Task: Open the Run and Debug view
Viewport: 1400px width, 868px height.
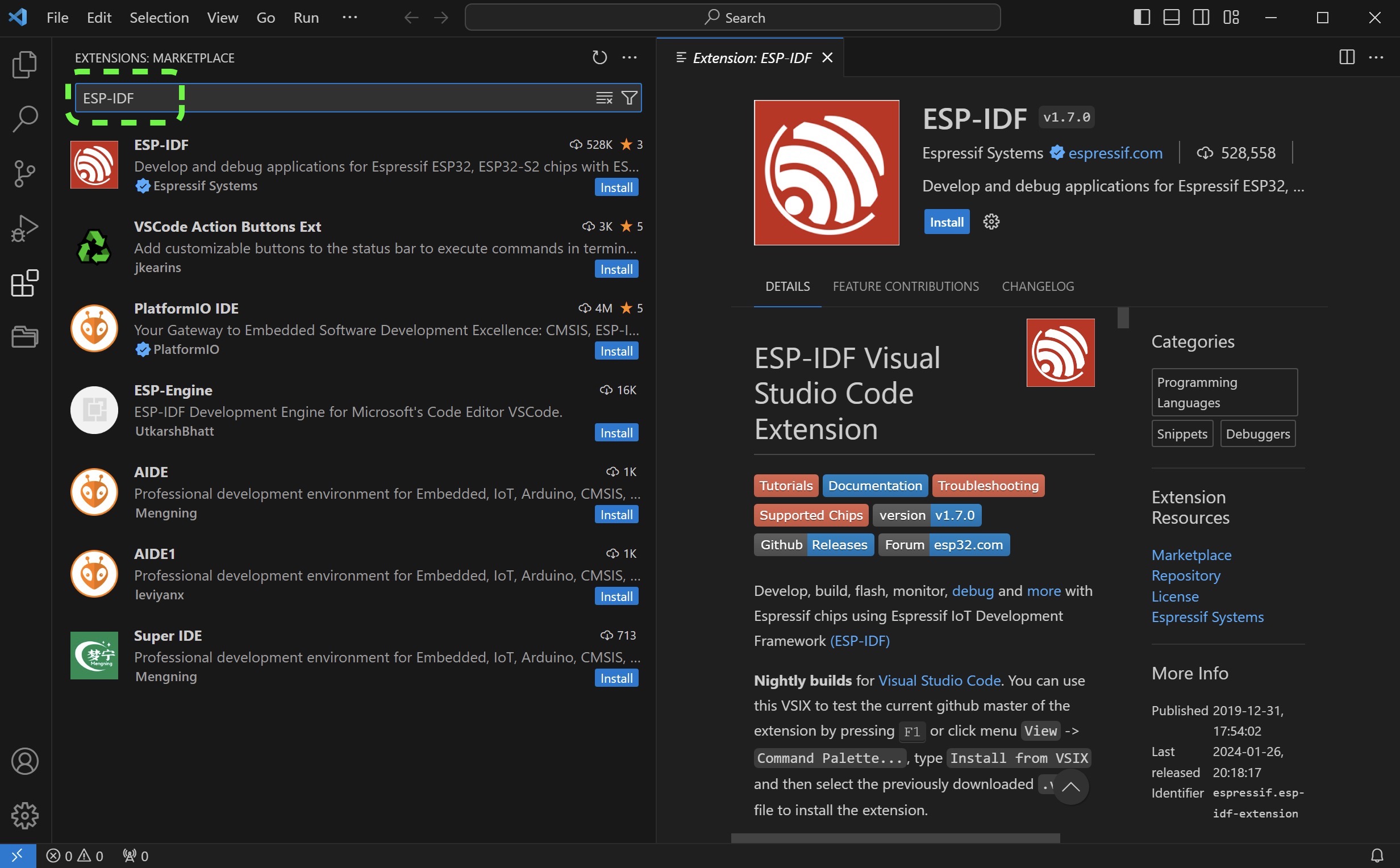Action: tap(24, 228)
